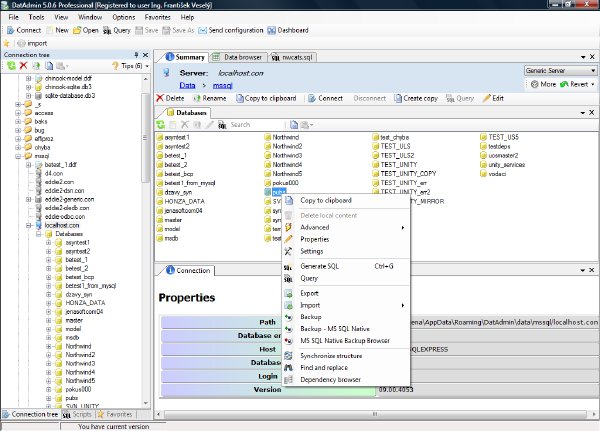600x431 pixels.
Task: Switch to the Data browser tab
Action: pos(238,57)
